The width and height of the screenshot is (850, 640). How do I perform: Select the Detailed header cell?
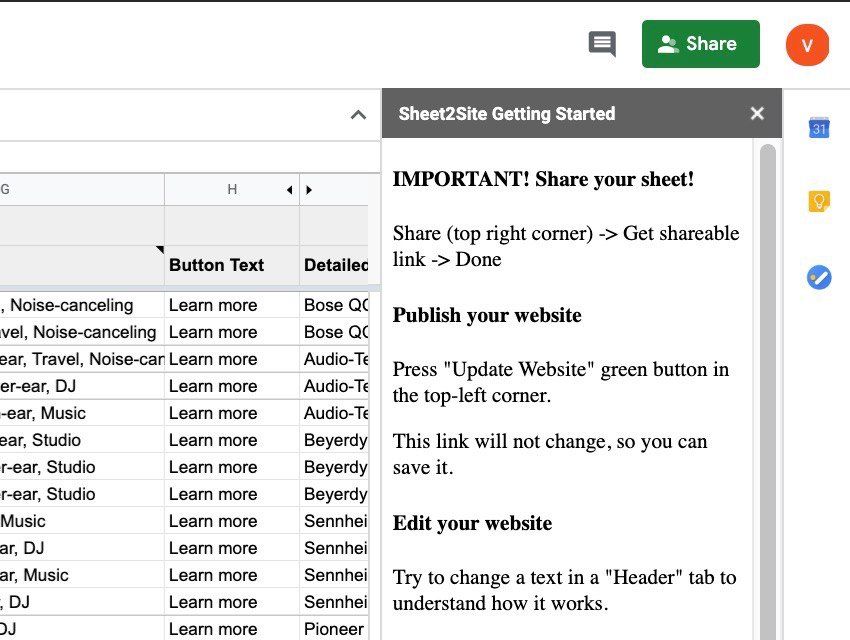coord(334,265)
